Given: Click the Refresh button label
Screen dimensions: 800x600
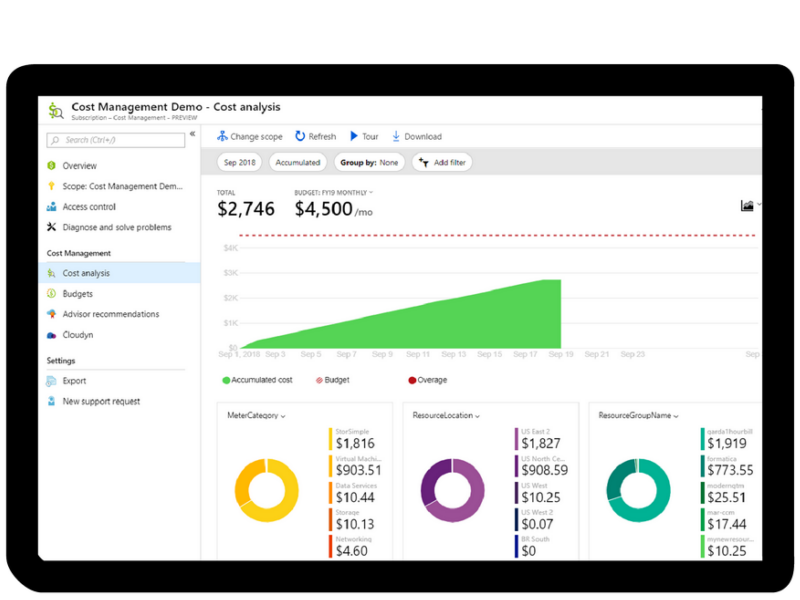Looking at the screenshot, I should pos(322,136).
